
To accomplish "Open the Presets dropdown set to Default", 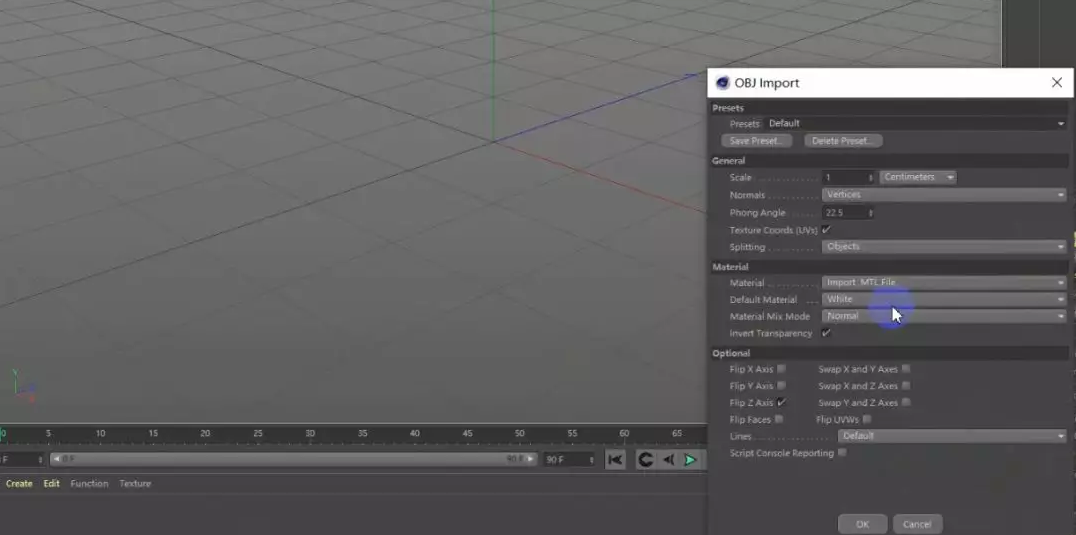I will [x=915, y=123].
